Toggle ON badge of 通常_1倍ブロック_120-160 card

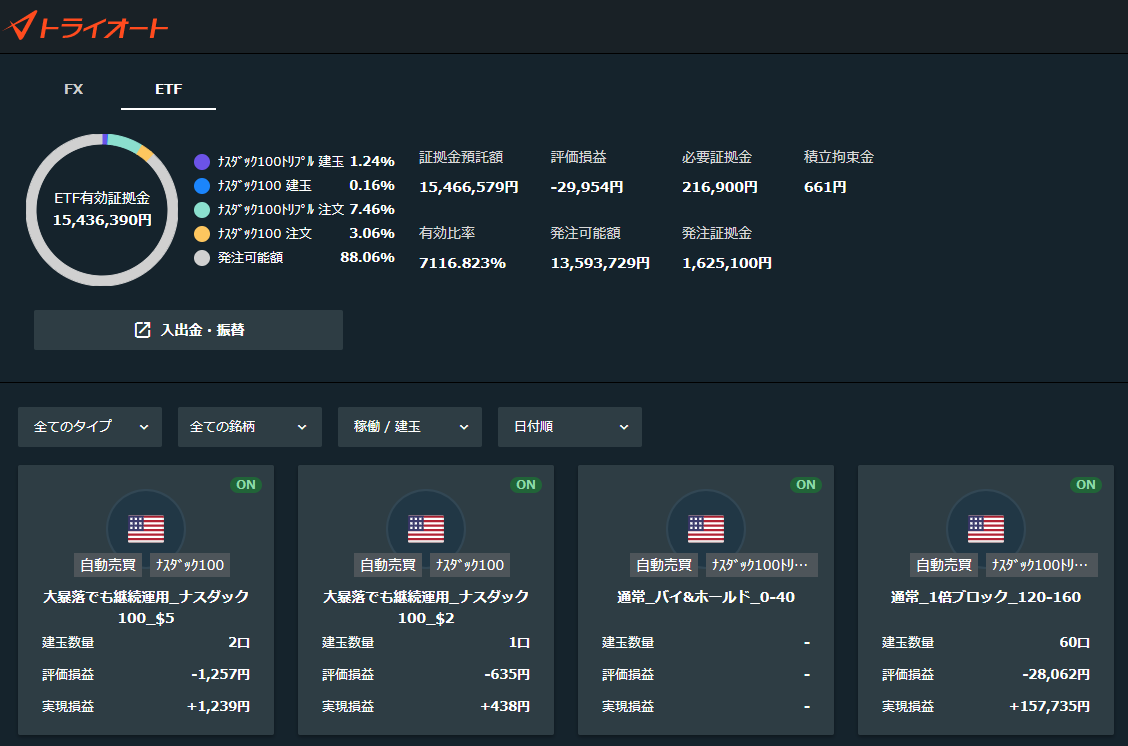[x=1086, y=485]
